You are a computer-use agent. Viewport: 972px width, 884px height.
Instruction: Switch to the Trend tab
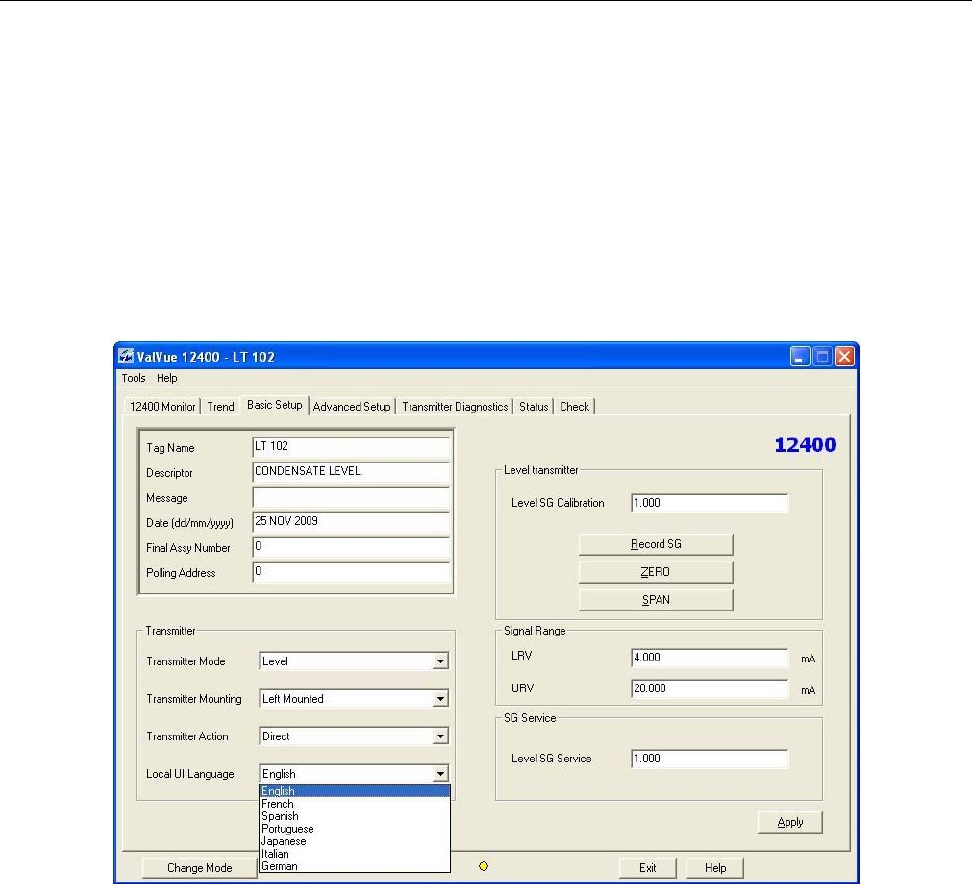(x=221, y=407)
